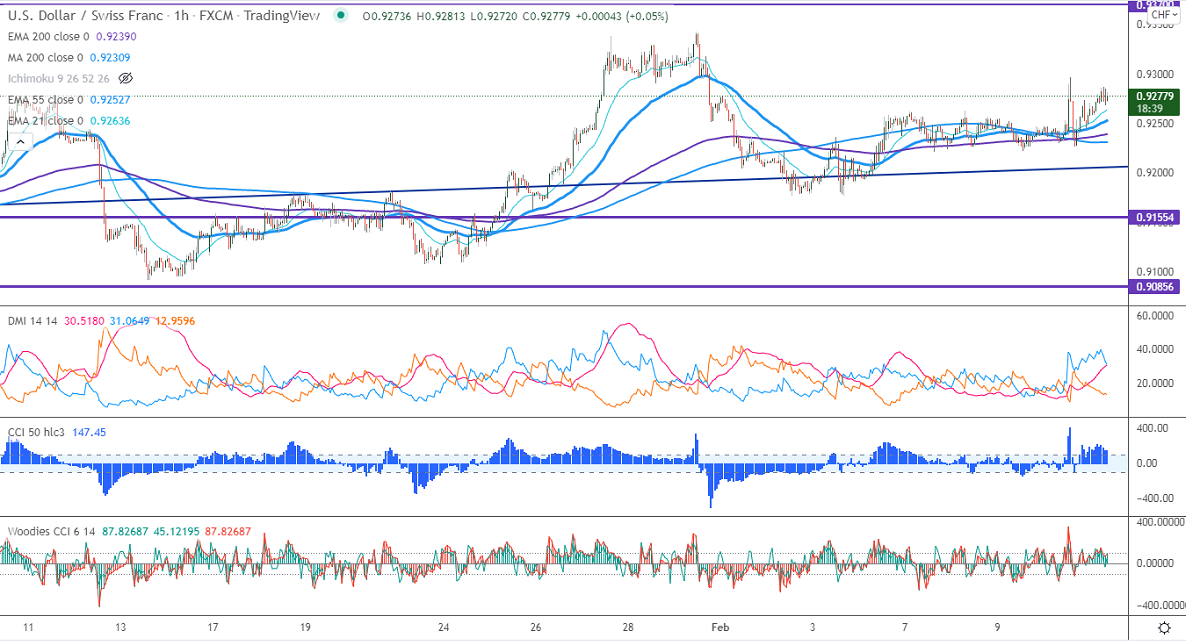Click the EMA 55 value 0.92527
Screen dimensions: 1186x642
(110, 100)
